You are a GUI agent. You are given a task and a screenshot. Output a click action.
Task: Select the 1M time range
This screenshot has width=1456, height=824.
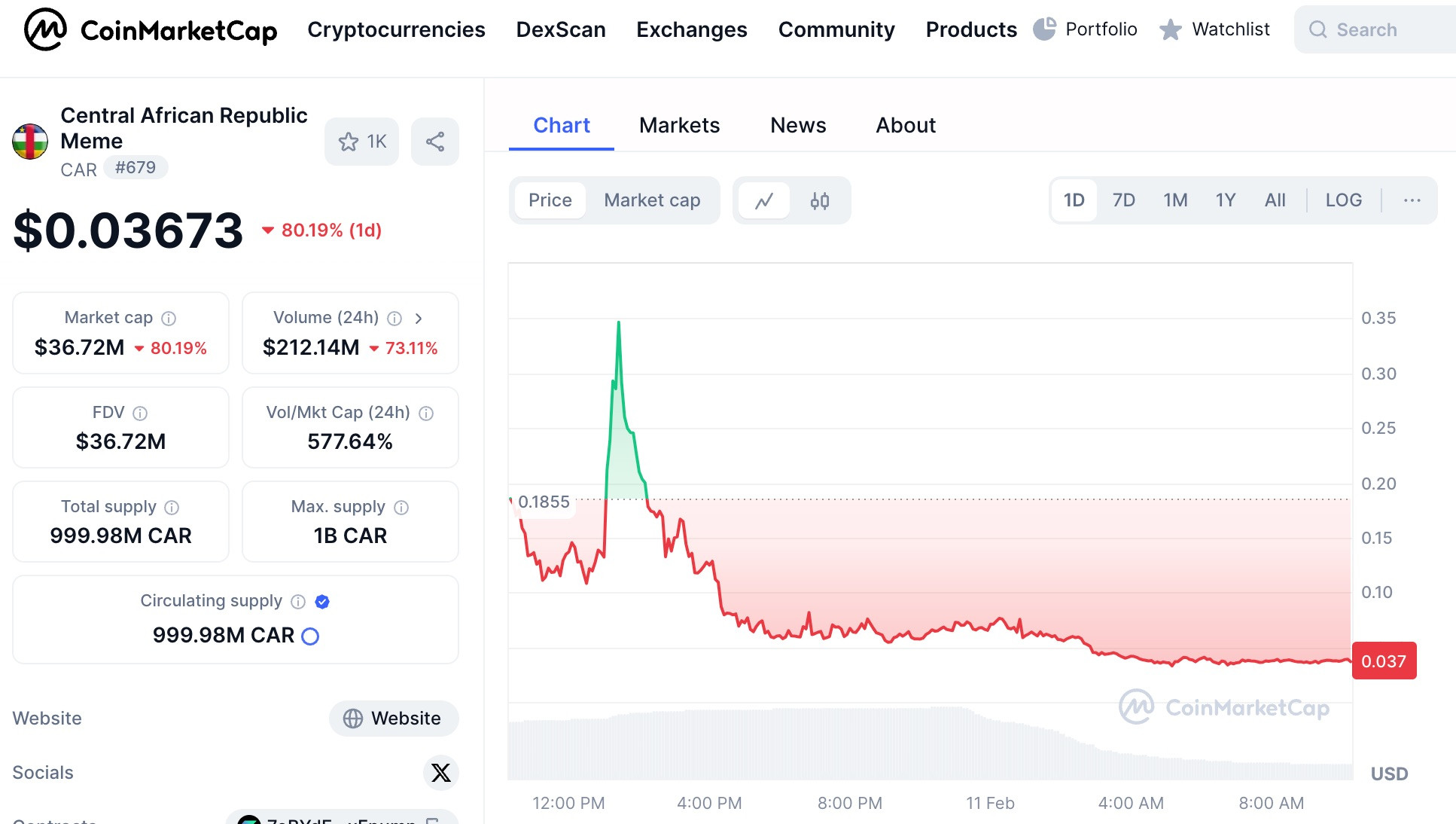1175,200
